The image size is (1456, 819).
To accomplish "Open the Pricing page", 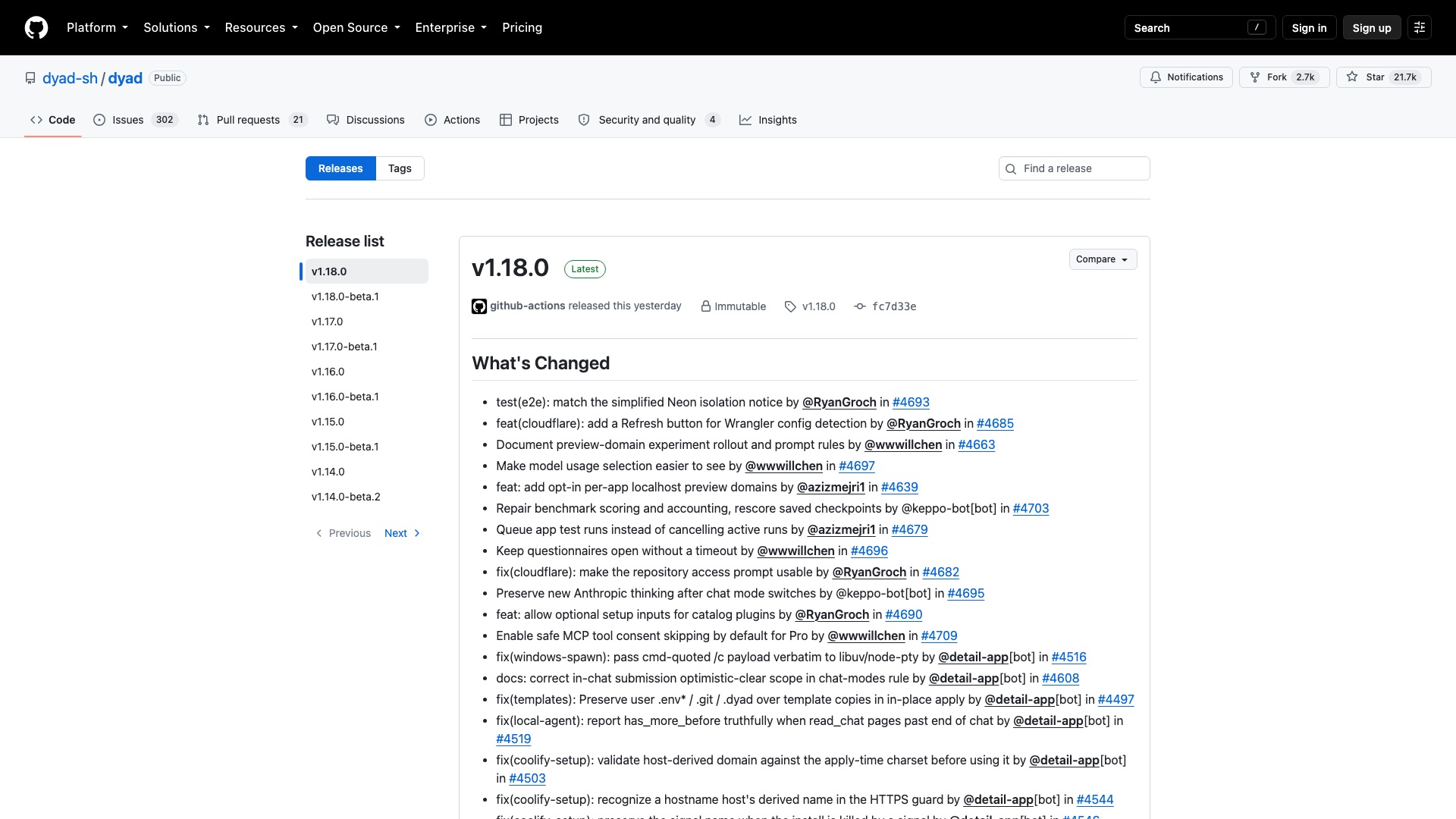I will tap(522, 27).
